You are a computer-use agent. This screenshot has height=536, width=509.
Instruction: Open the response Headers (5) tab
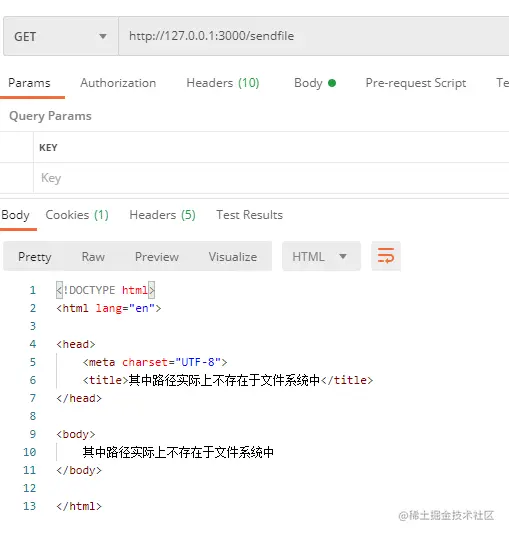click(x=162, y=215)
